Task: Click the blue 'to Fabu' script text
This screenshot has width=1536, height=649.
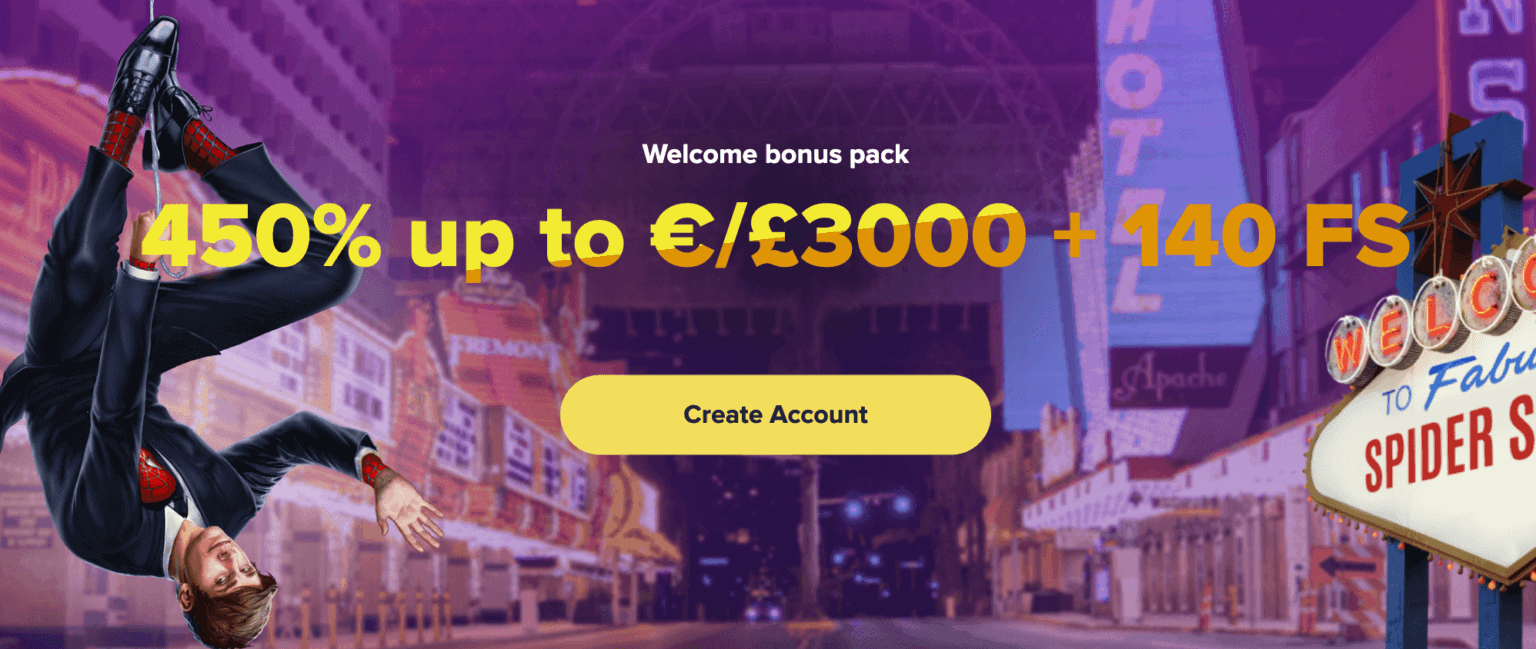Action: click(1460, 390)
